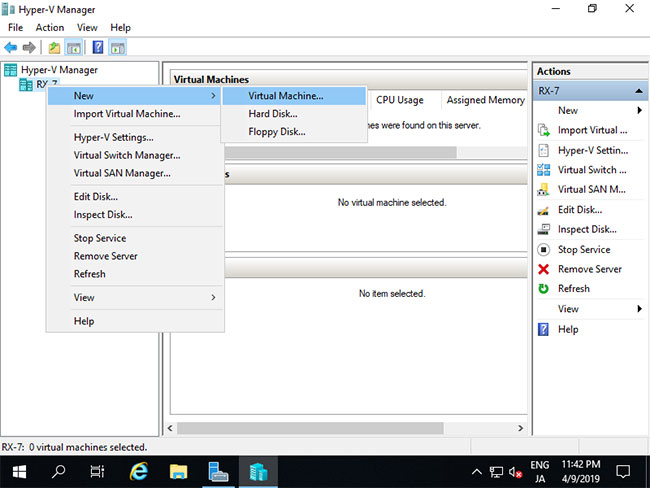Select Virtual Switch Manager... in context menu
Viewport: 650px width, 488px height.
point(134,155)
